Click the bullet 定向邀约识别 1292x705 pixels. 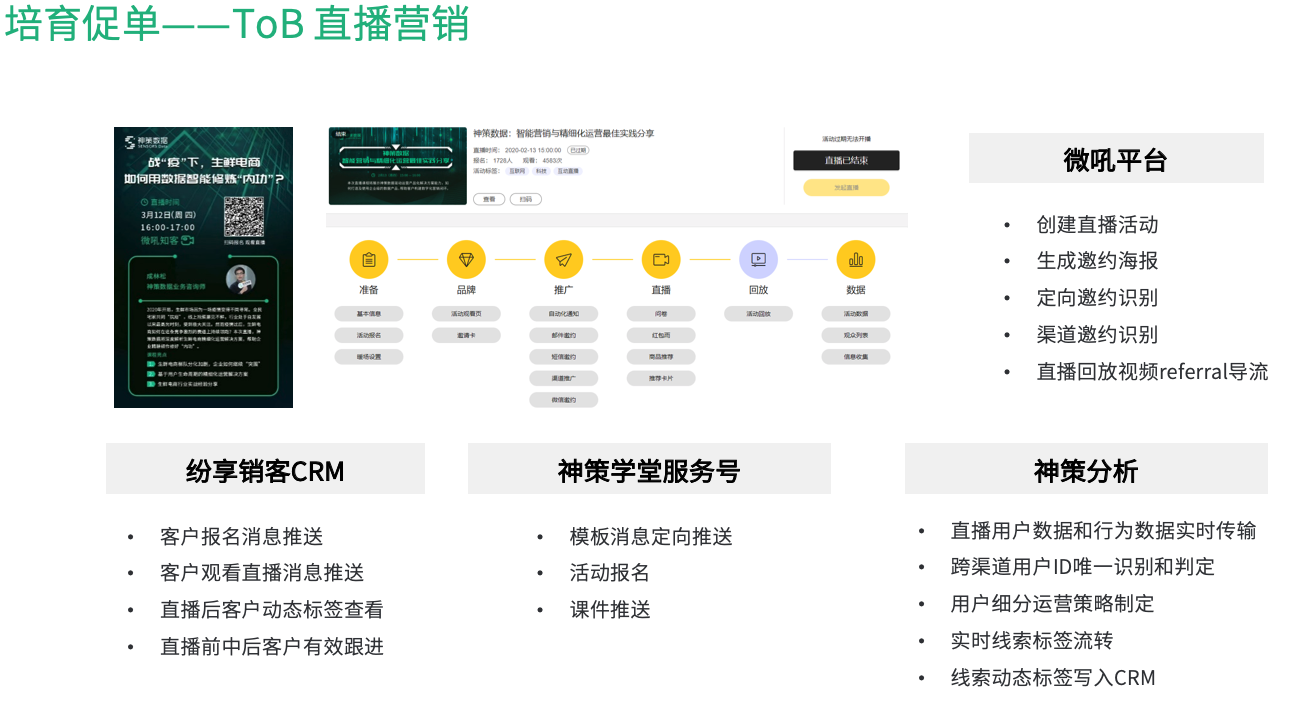(1098, 297)
